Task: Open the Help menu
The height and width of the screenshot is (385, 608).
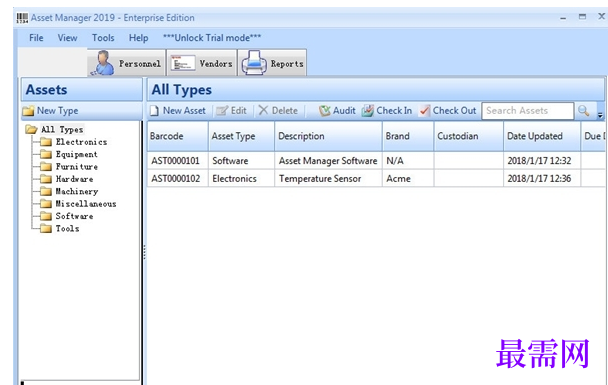Action: [x=138, y=38]
